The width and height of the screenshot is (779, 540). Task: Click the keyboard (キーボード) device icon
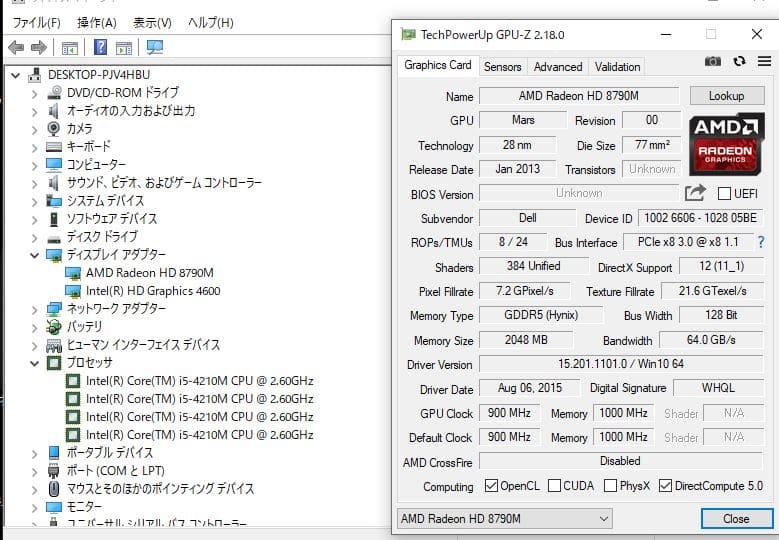tap(54, 147)
